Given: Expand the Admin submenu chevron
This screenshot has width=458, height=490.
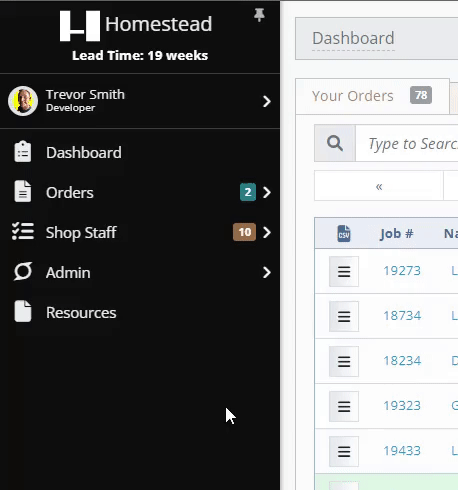Looking at the screenshot, I should [266, 272].
